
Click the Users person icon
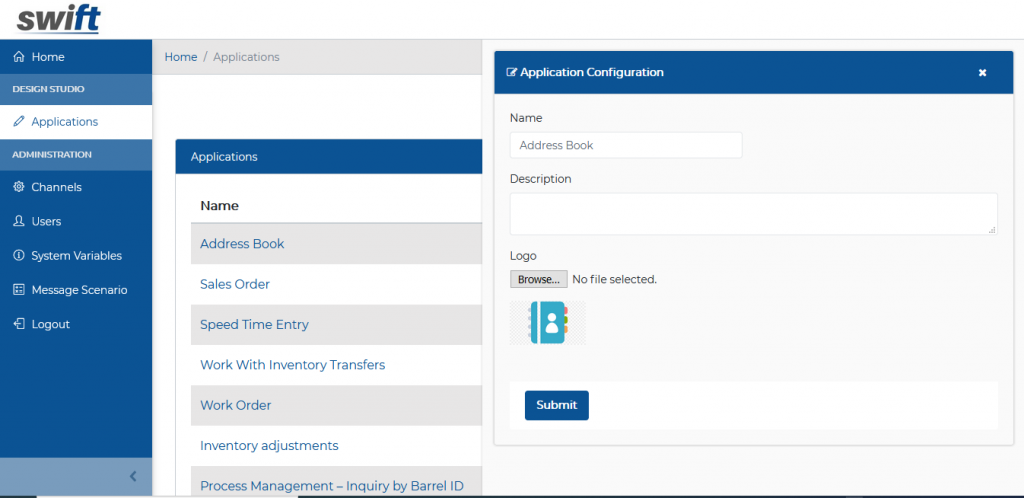point(18,221)
